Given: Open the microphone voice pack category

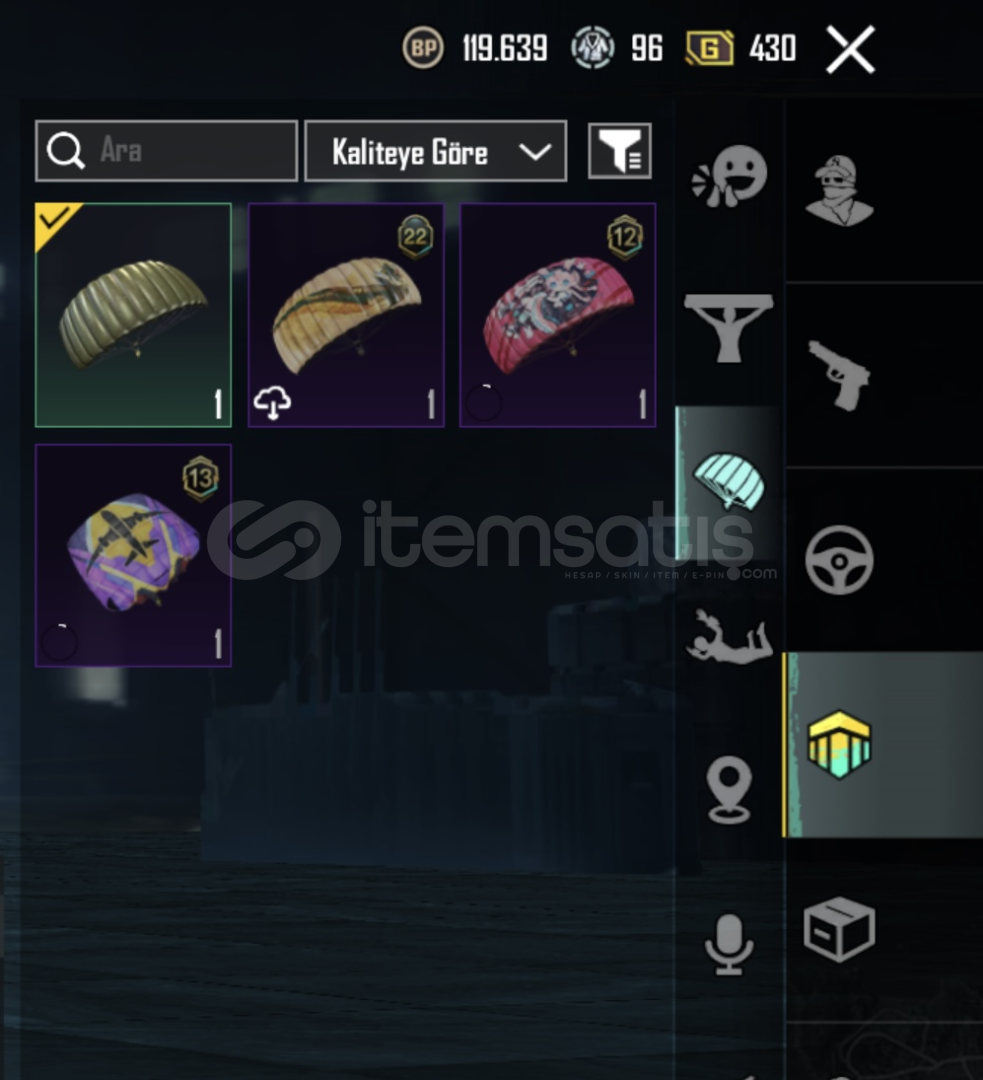Looking at the screenshot, I should [729, 944].
